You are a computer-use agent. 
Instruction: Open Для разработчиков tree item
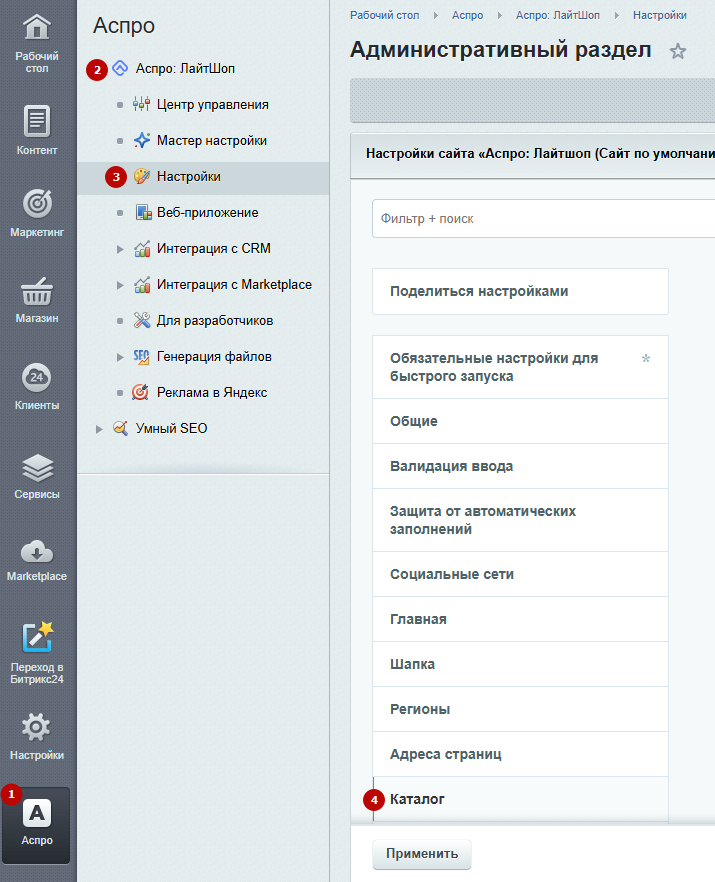coord(215,321)
